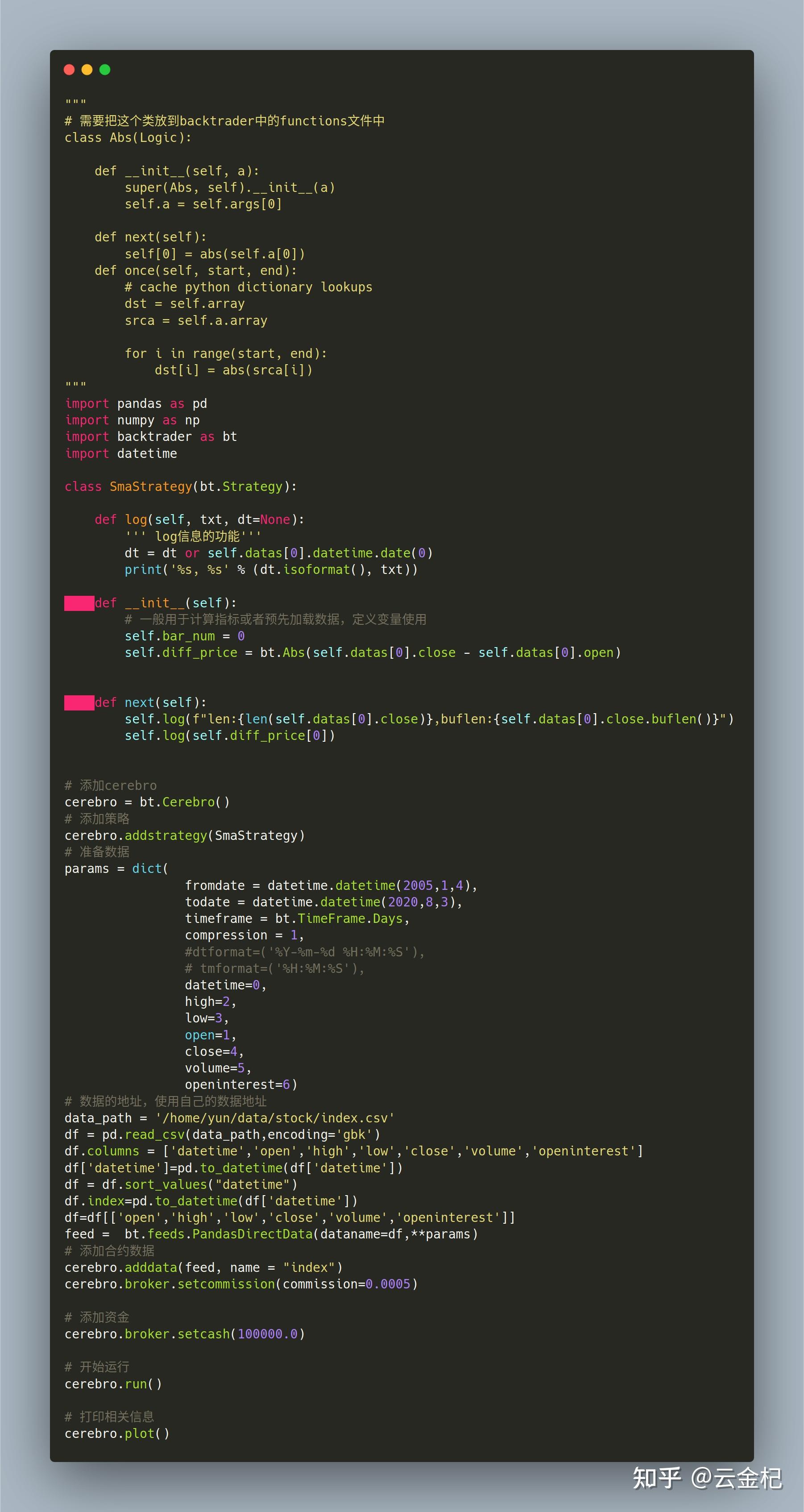This screenshot has height=1512, width=804.
Task: Click 'high=2,' parameter line
Action: pos(211,1001)
